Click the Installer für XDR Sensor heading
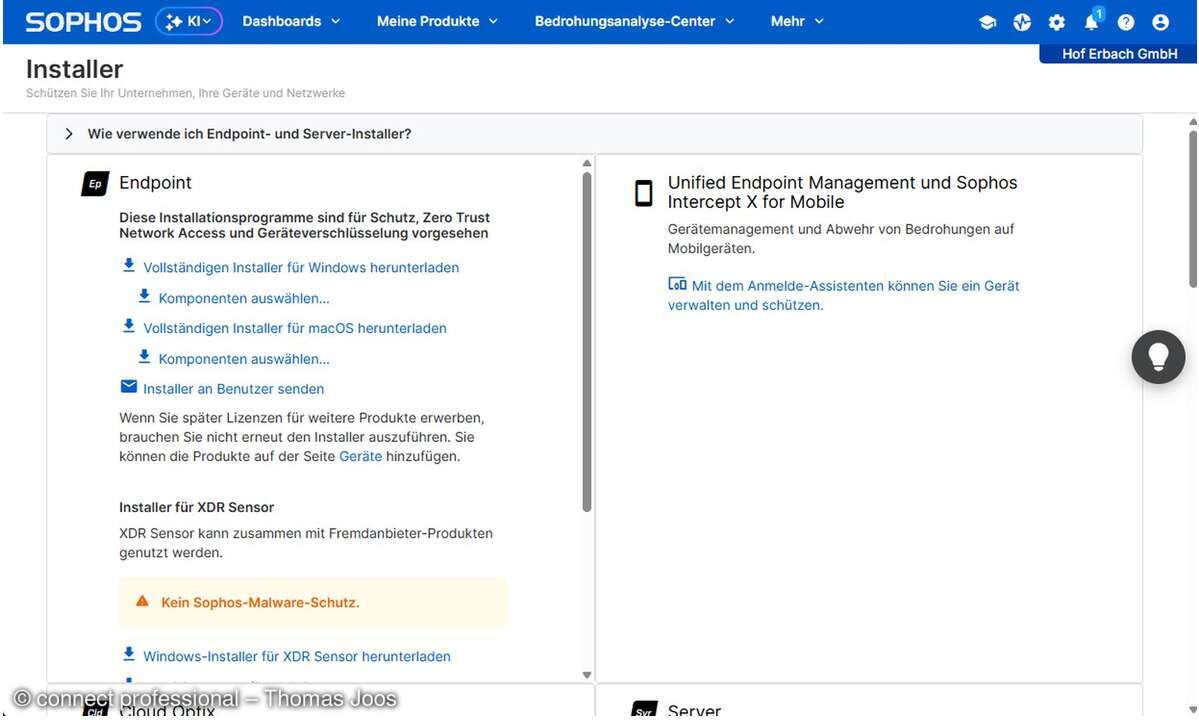This screenshot has width=1199, height=720. (x=197, y=508)
